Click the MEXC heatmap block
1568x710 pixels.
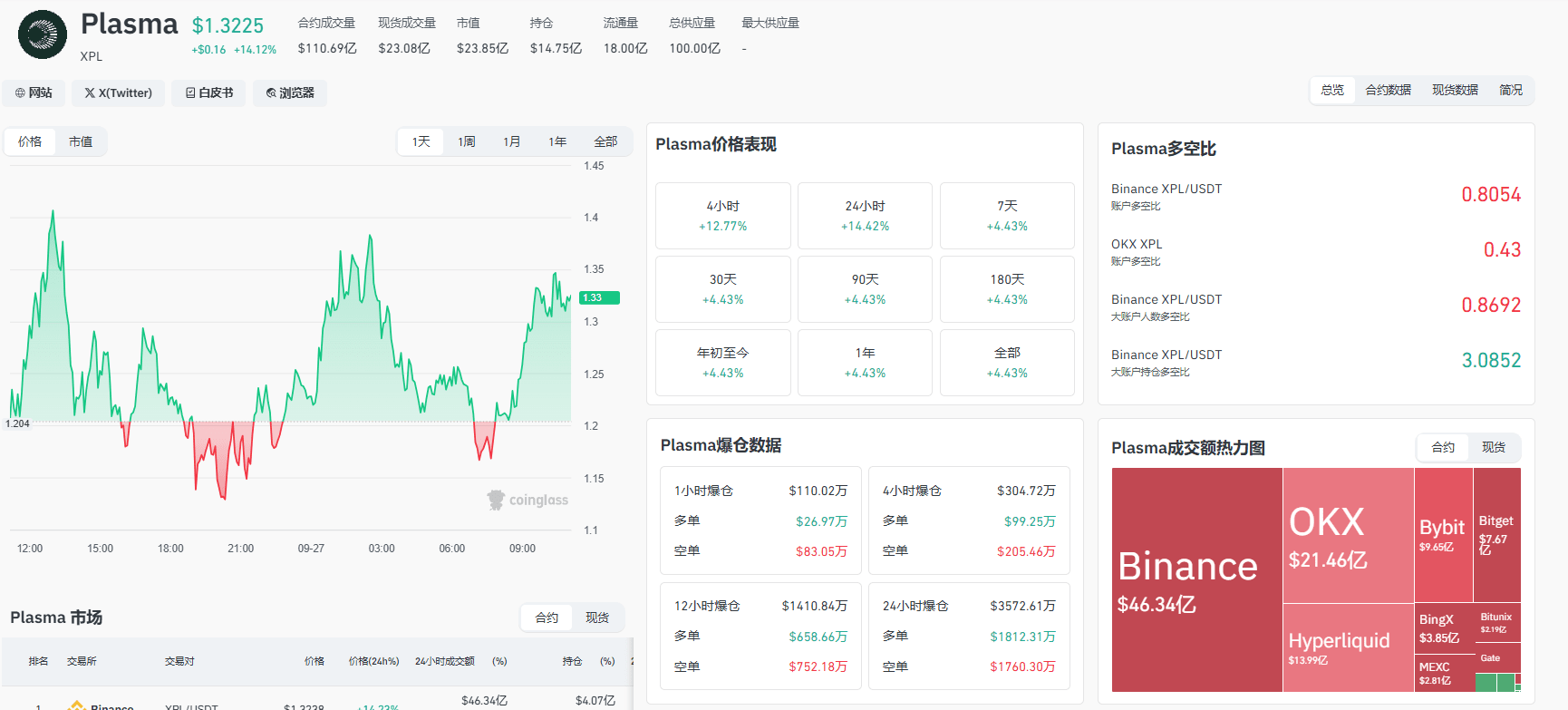[1444, 673]
